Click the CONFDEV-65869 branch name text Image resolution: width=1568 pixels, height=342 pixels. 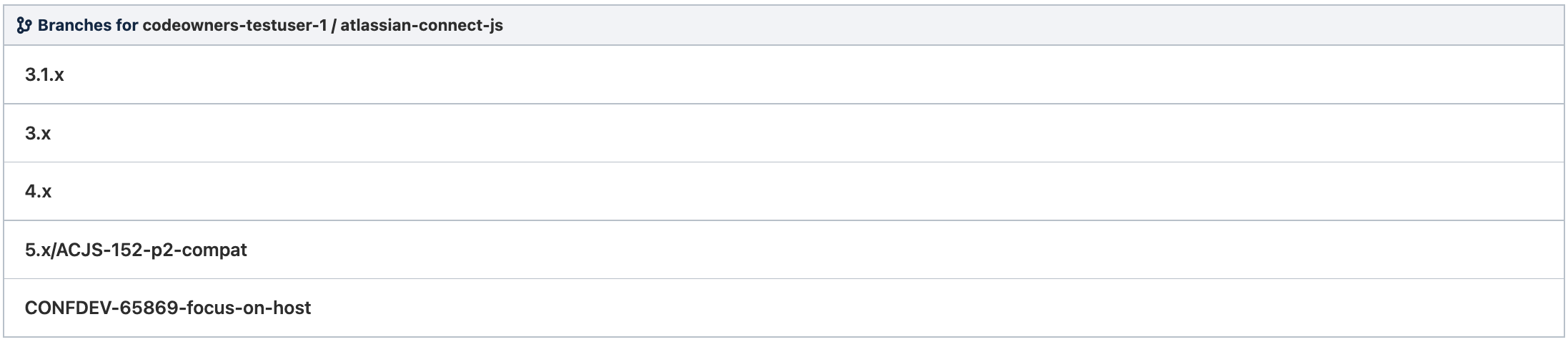tap(168, 308)
